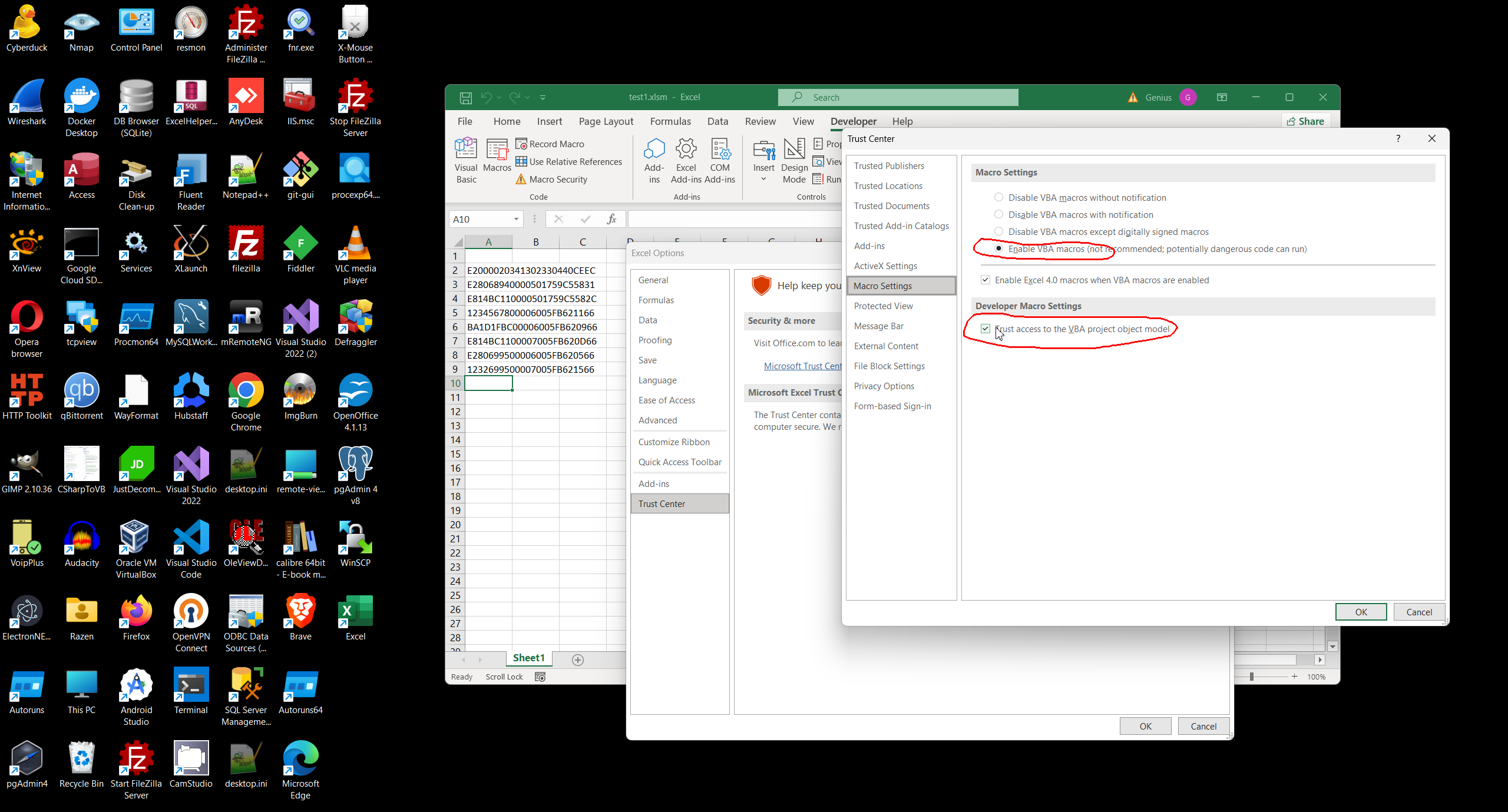Switch to the Page Layout ribbon tab
Viewport: 1508px width, 812px height.
[x=606, y=121]
